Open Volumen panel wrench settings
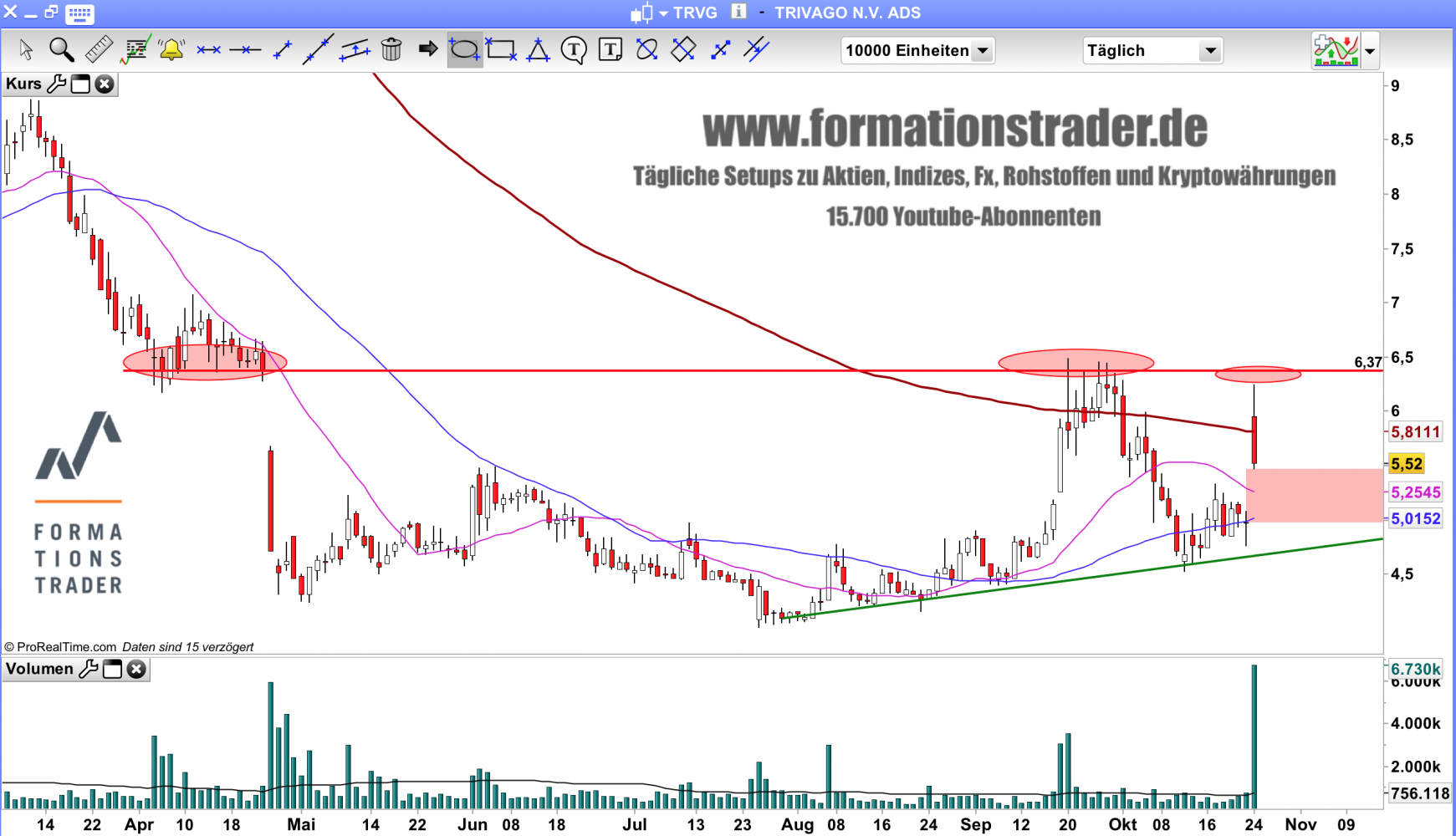The height and width of the screenshot is (836, 1456). tap(89, 669)
